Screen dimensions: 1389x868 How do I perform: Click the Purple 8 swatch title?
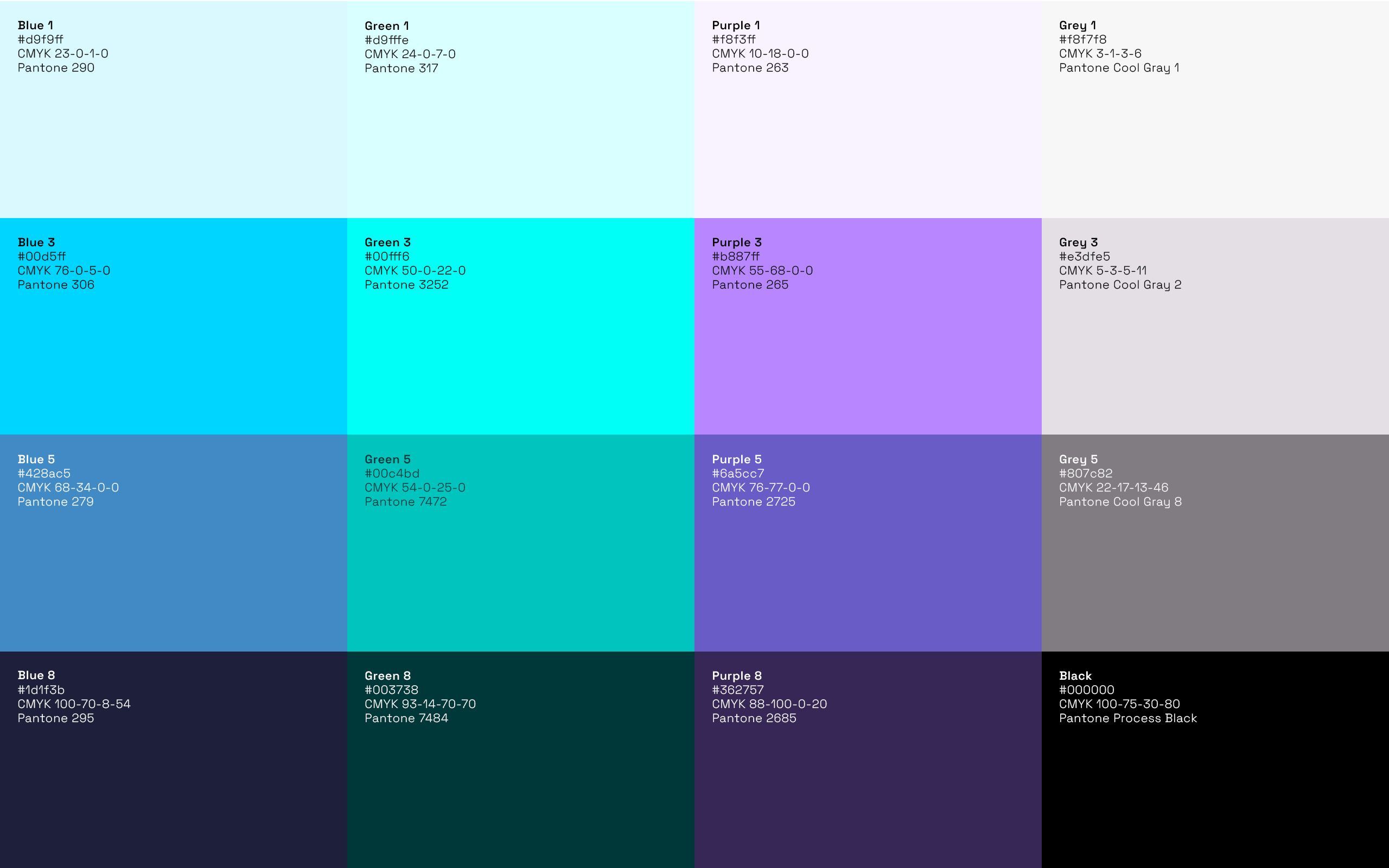[736, 676]
